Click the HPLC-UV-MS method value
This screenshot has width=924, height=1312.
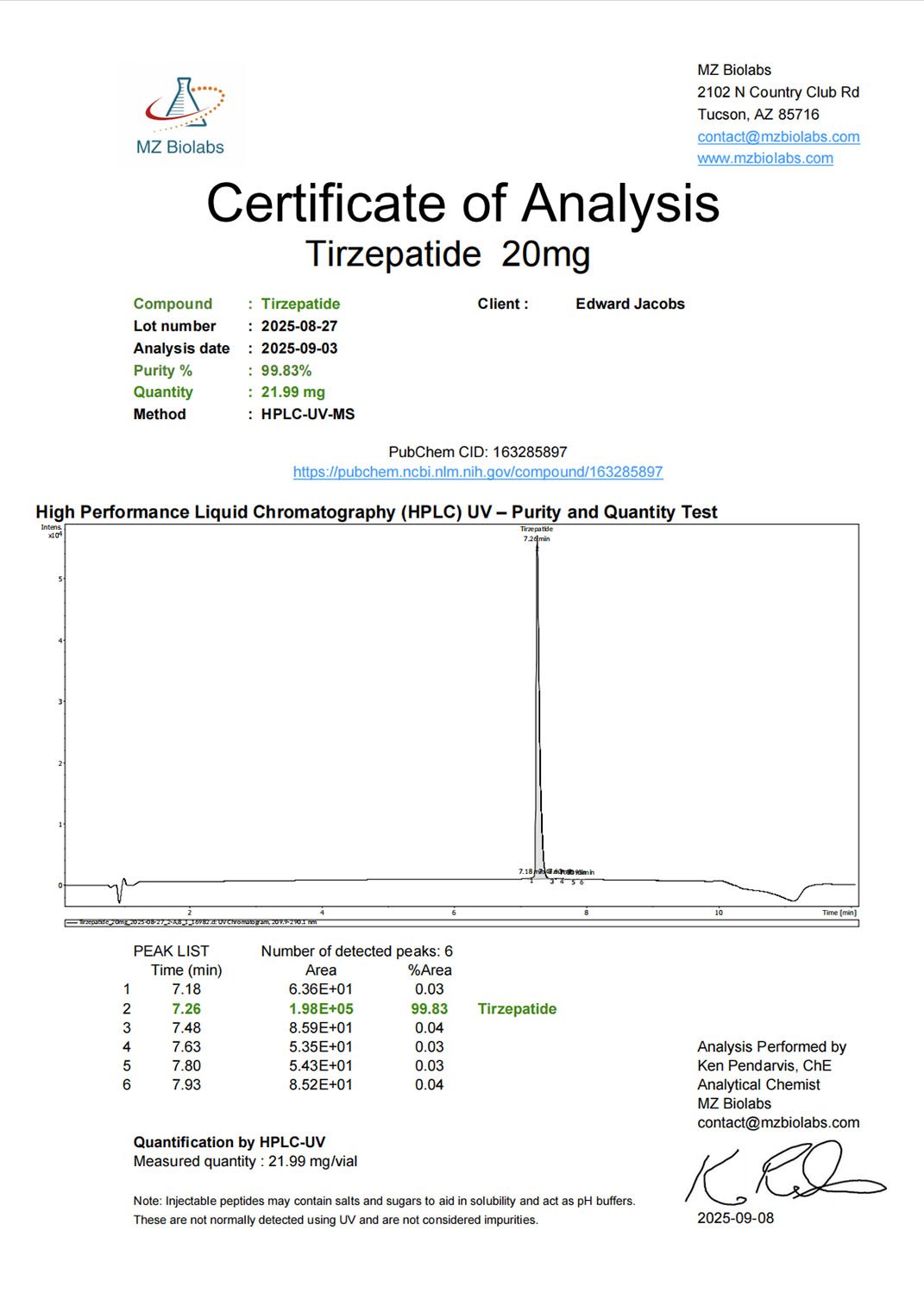click(307, 414)
